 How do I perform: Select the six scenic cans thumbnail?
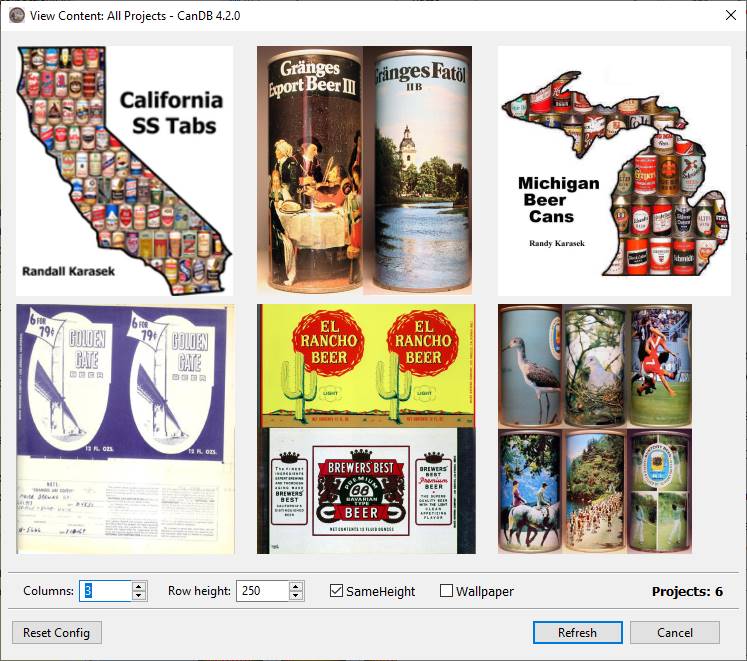[x=595, y=429]
